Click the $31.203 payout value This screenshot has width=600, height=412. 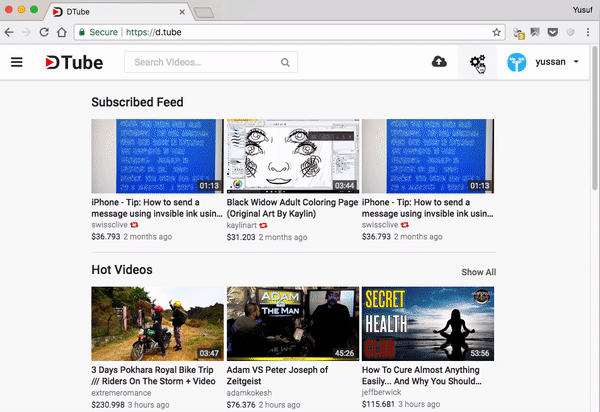tap(241, 237)
